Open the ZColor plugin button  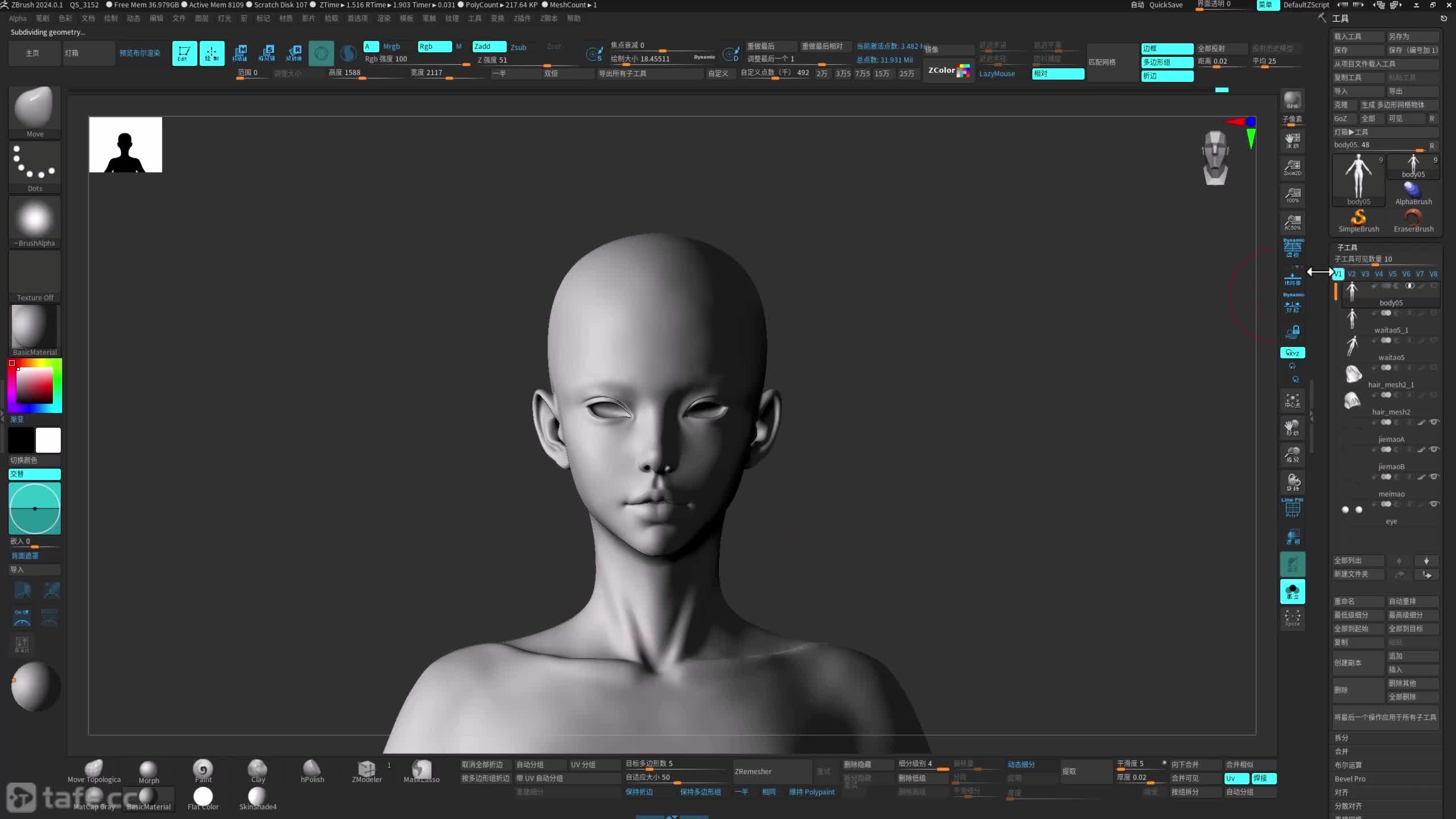pos(949,71)
